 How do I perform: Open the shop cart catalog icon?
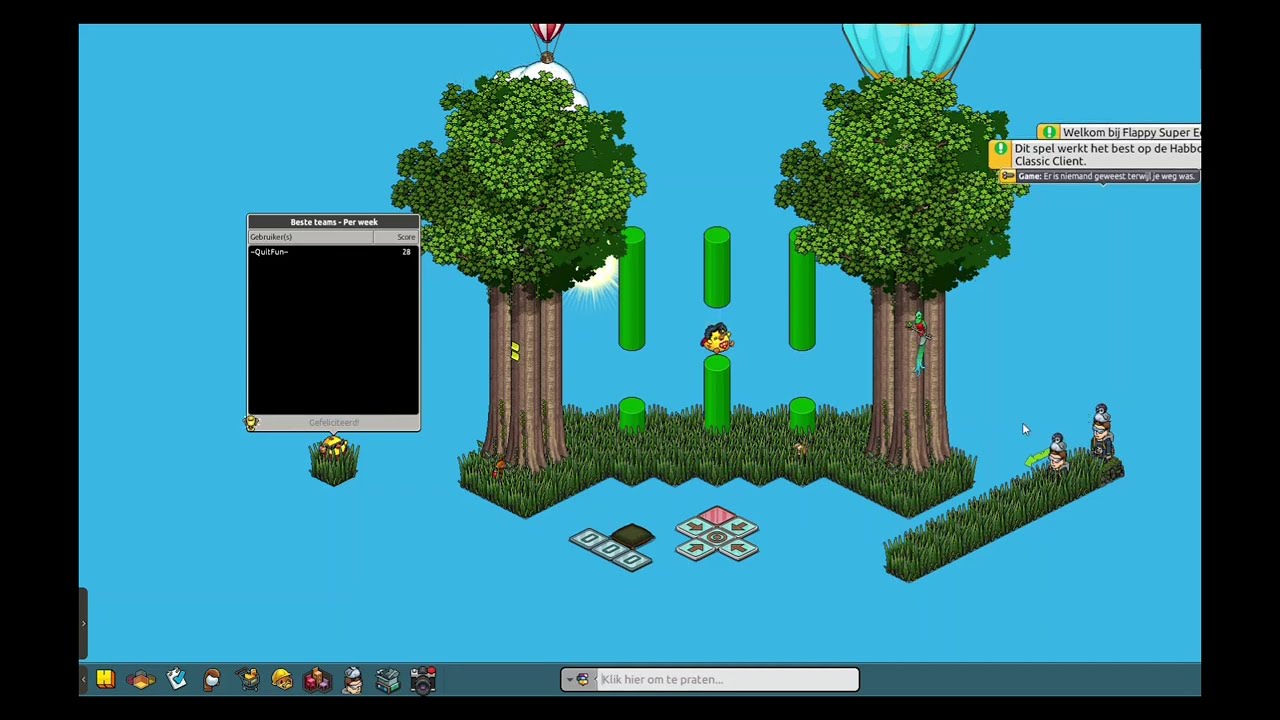click(248, 680)
